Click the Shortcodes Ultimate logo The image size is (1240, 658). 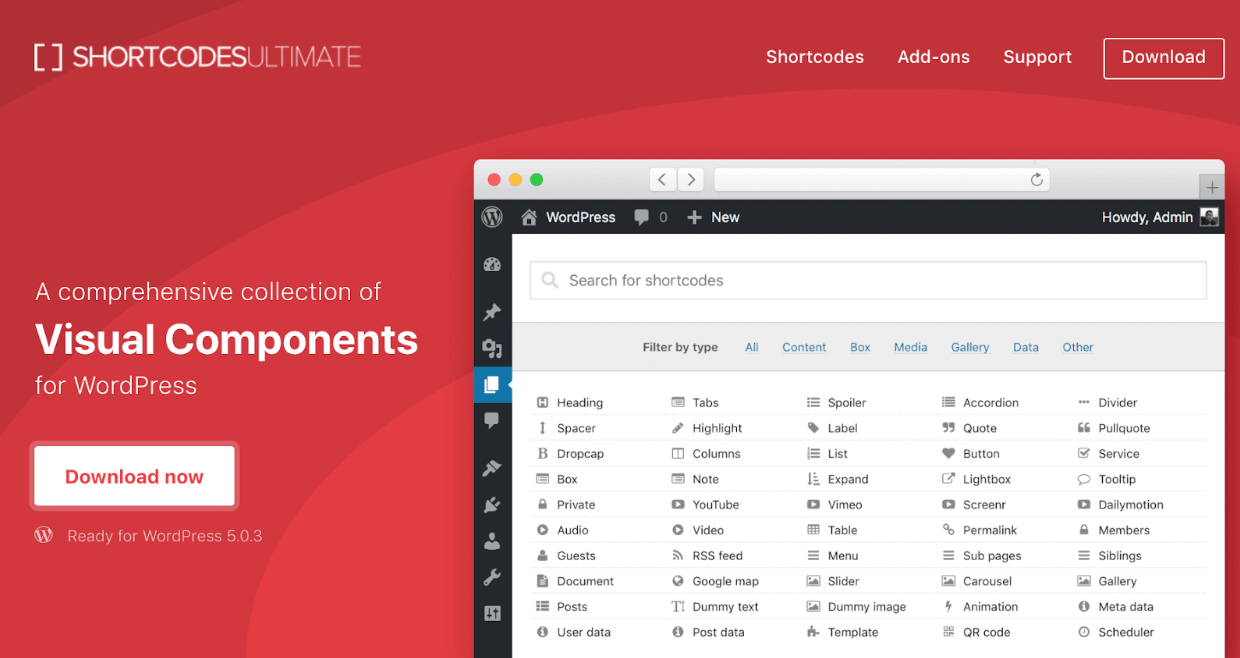point(198,57)
